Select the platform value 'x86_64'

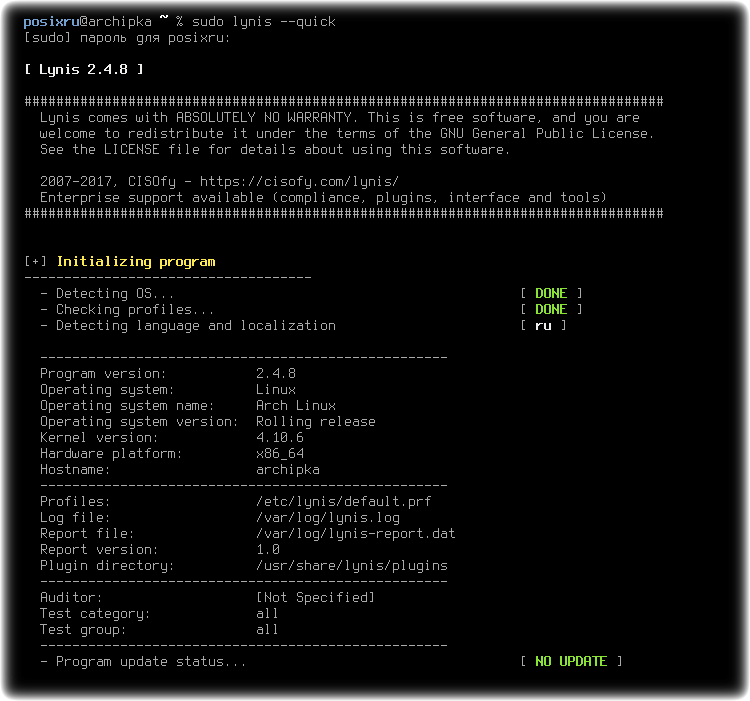pyautogui.click(x=280, y=454)
